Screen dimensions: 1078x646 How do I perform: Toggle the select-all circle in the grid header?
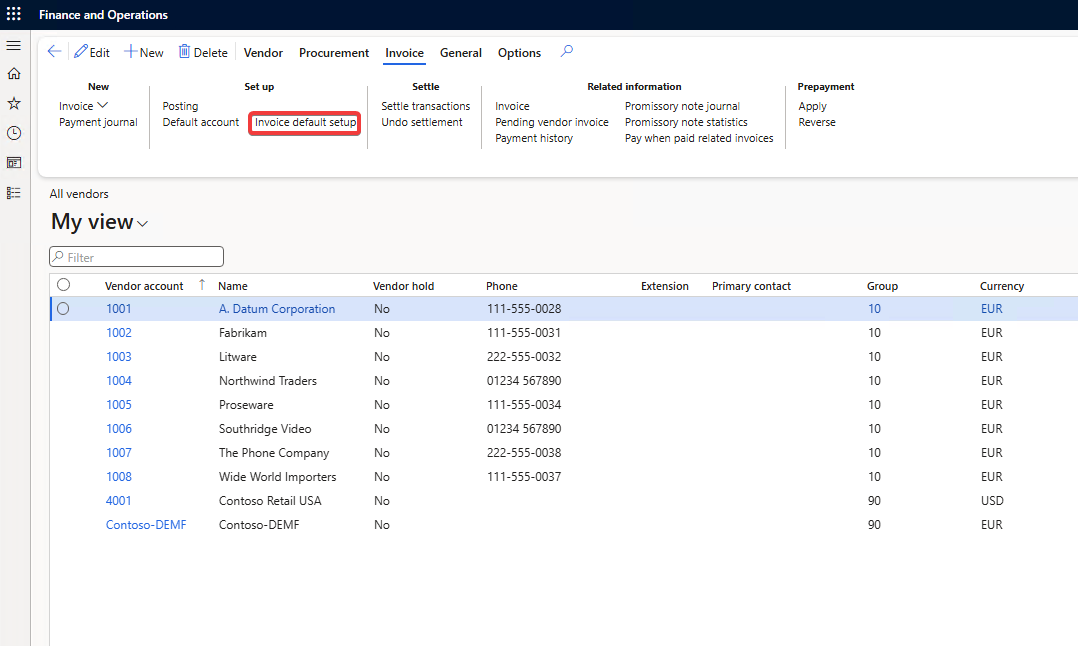click(x=63, y=285)
